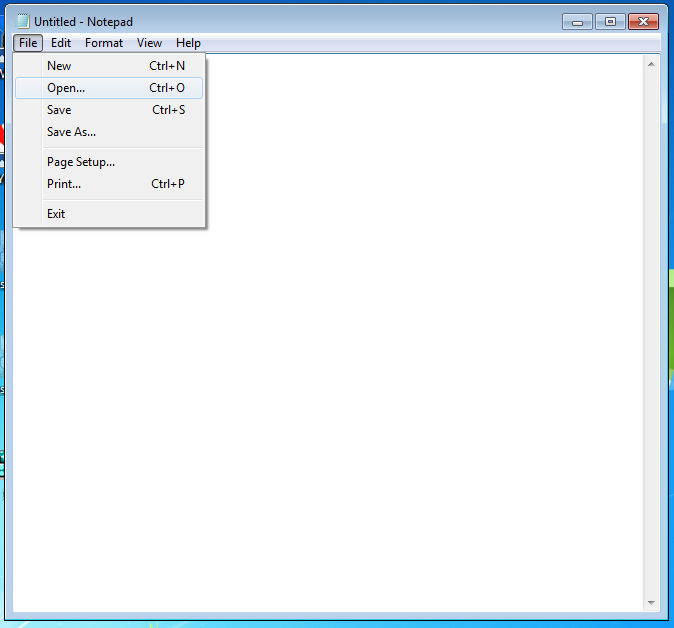
Task: Choose Print... from the File menu
Action: (x=109, y=184)
